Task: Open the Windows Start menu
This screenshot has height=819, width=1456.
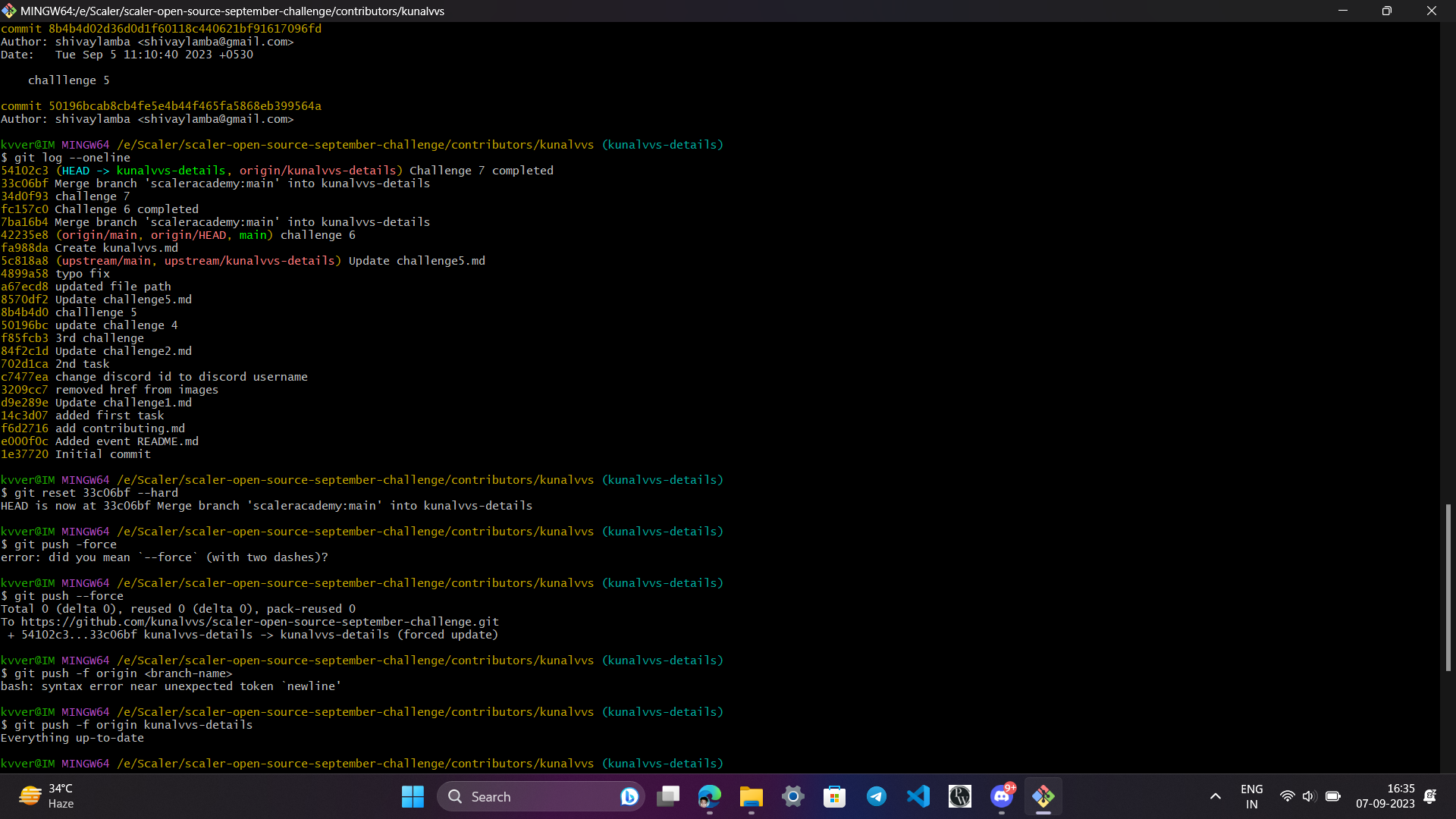Action: tap(413, 797)
